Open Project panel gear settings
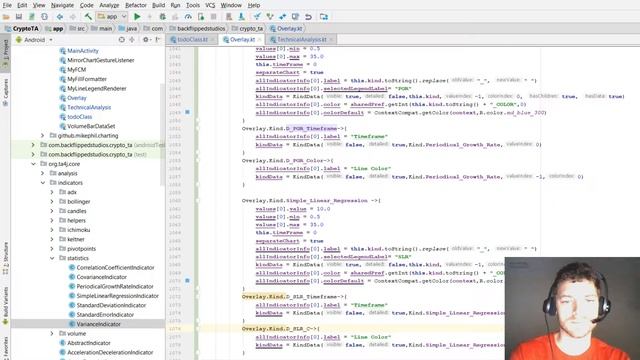The image size is (640, 360). pos(146,40)
